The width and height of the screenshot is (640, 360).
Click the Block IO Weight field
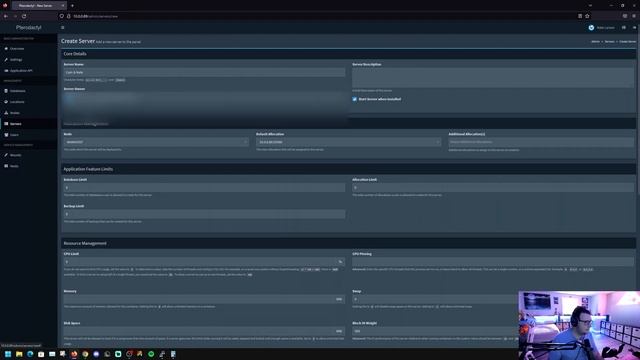coord(435,331)
